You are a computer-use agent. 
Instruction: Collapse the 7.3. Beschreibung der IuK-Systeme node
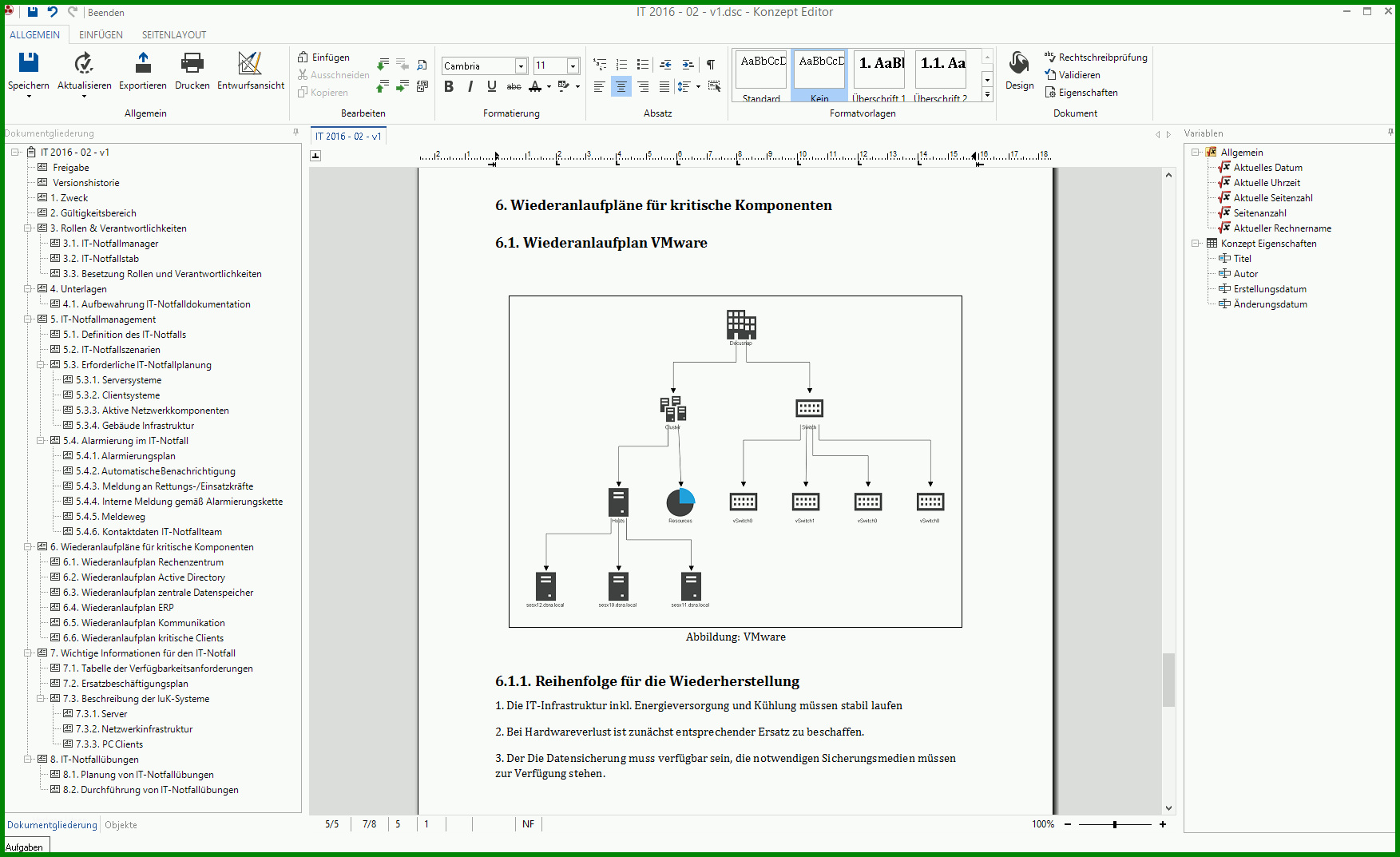point(41,699)
